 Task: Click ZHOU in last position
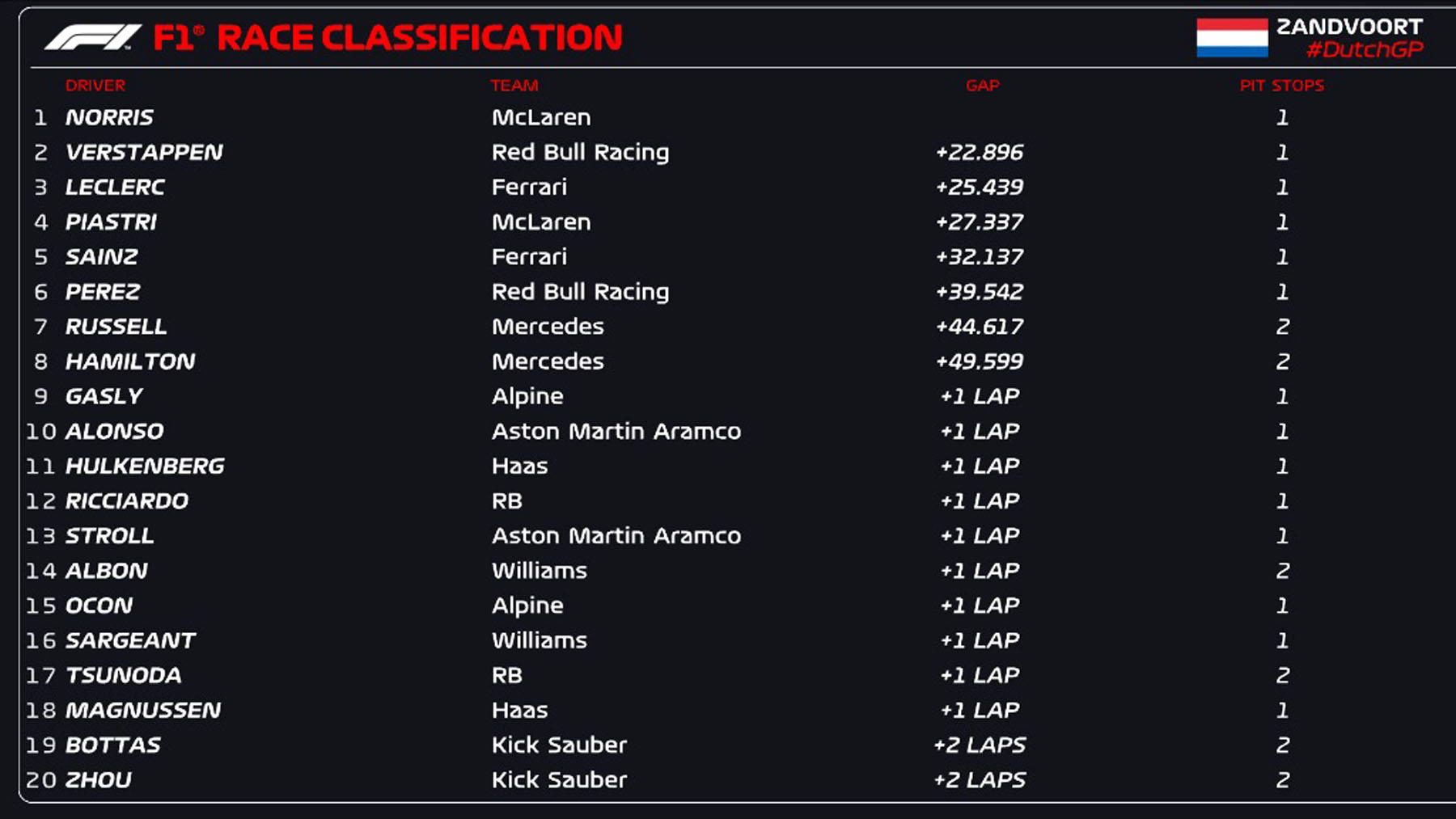[98, 780]
